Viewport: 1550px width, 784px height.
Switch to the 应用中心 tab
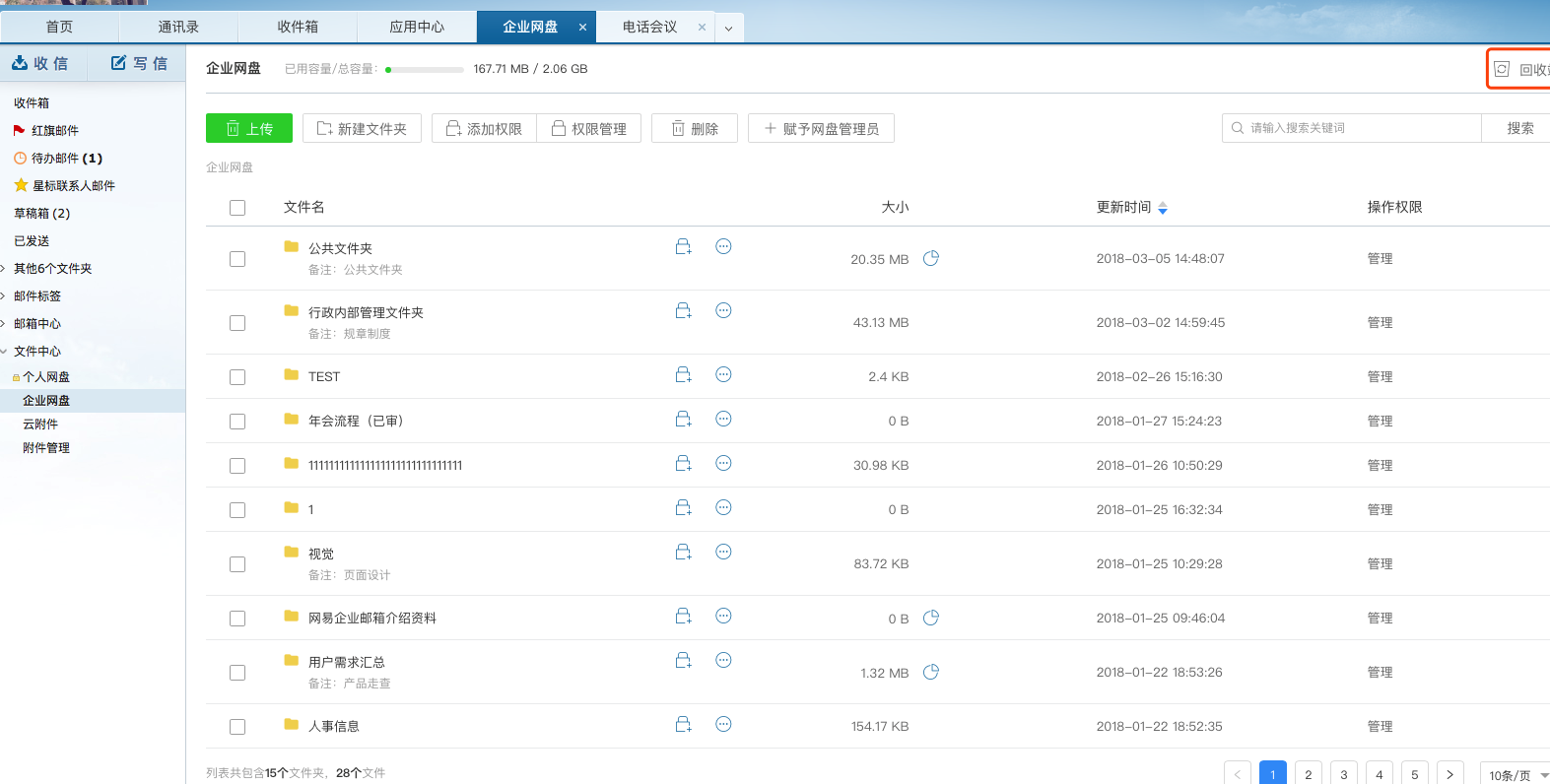[x=417, y=28]
